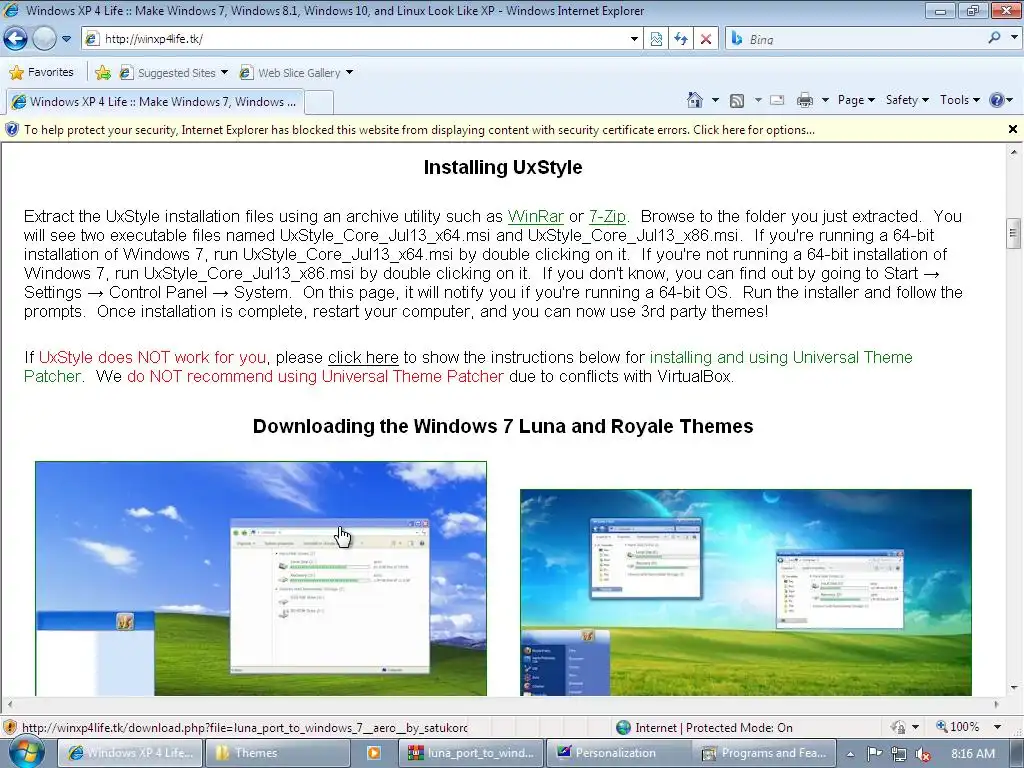
Task: Click the status bar warning shield icon
Action: (x=10, y=727)
